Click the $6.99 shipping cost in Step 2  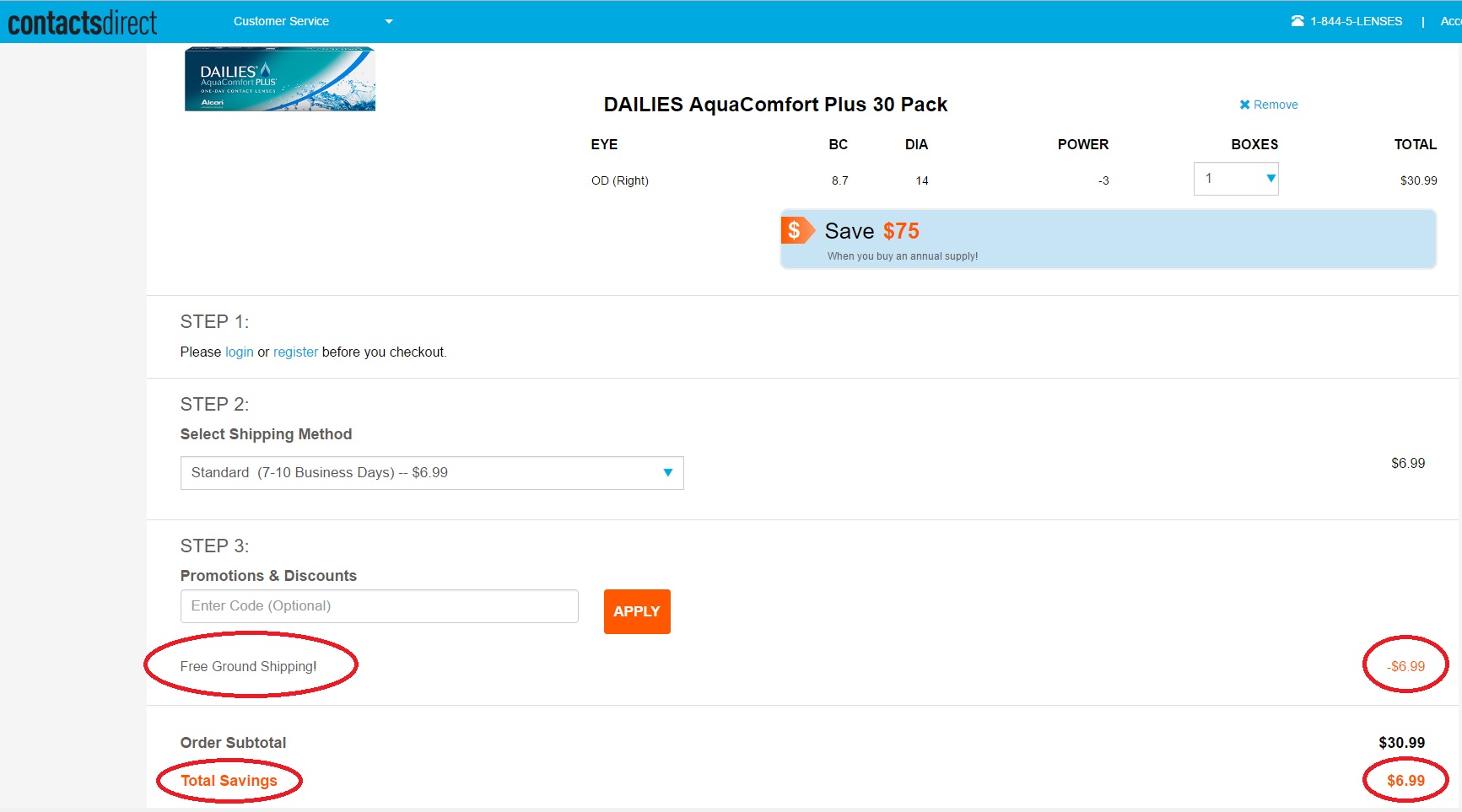[x=1408, y=463]
